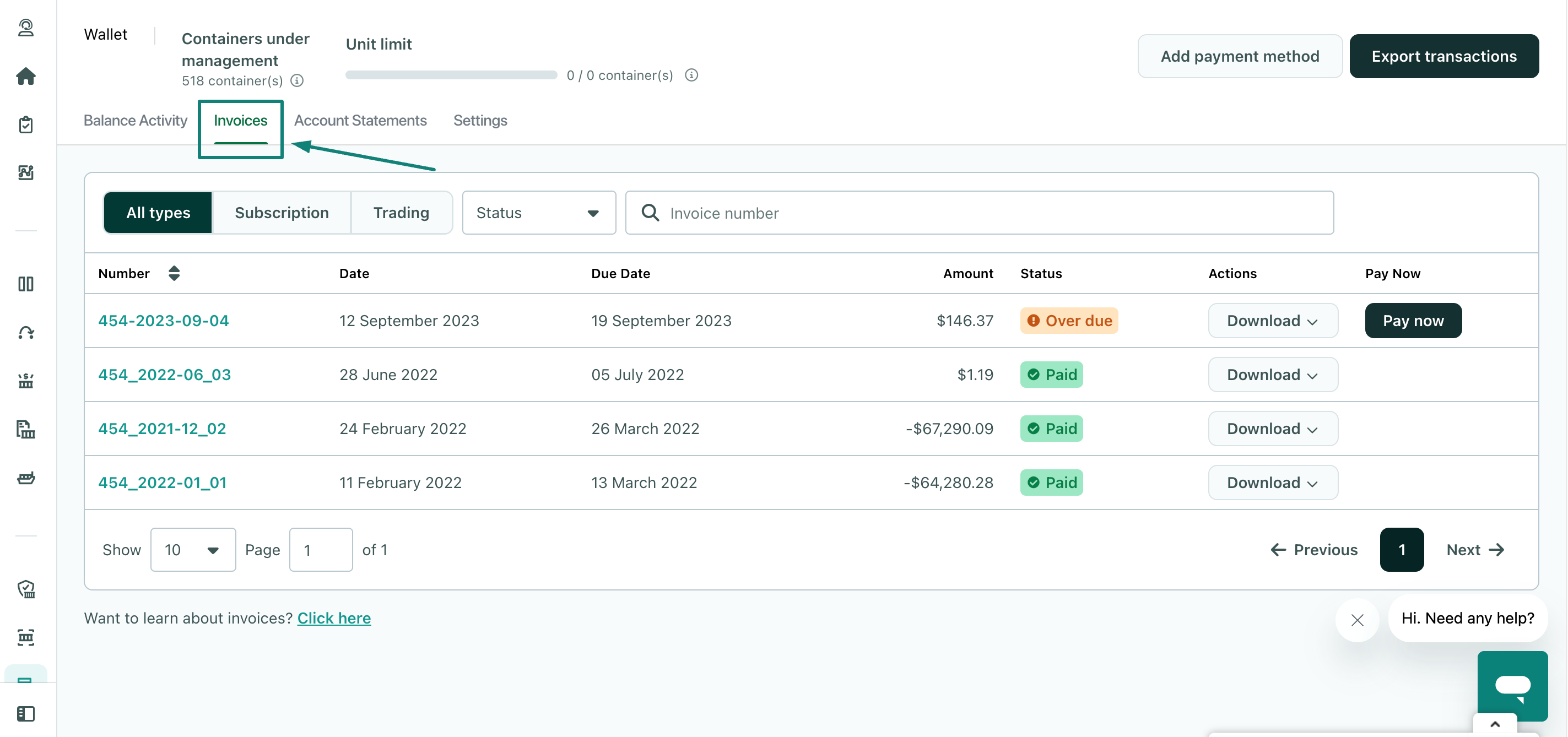Open invoice 454-2023-09-04
The height and width of the screenshot is (737, 1568).
point(163,321)
